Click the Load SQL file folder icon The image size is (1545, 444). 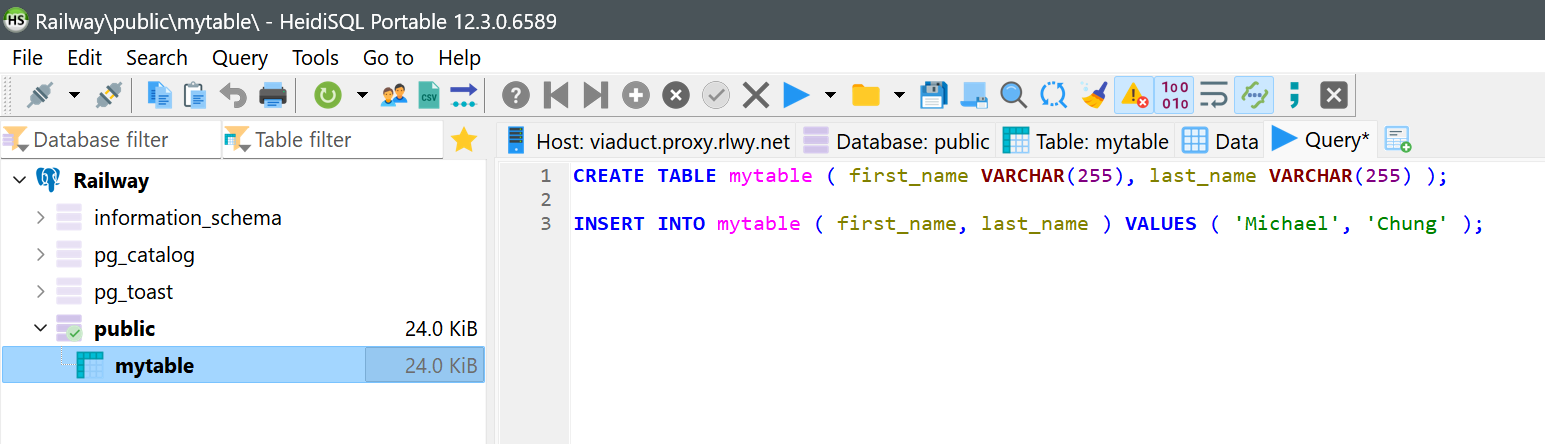(865, 95)
